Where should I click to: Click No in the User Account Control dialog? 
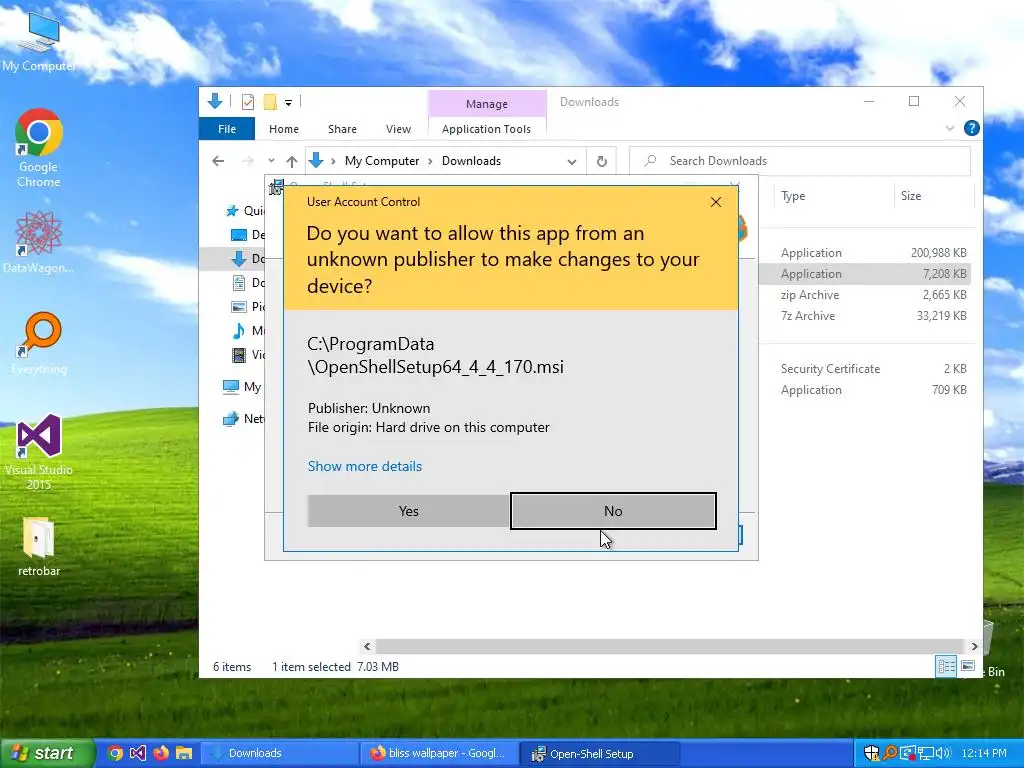click(x=613, y=511)
